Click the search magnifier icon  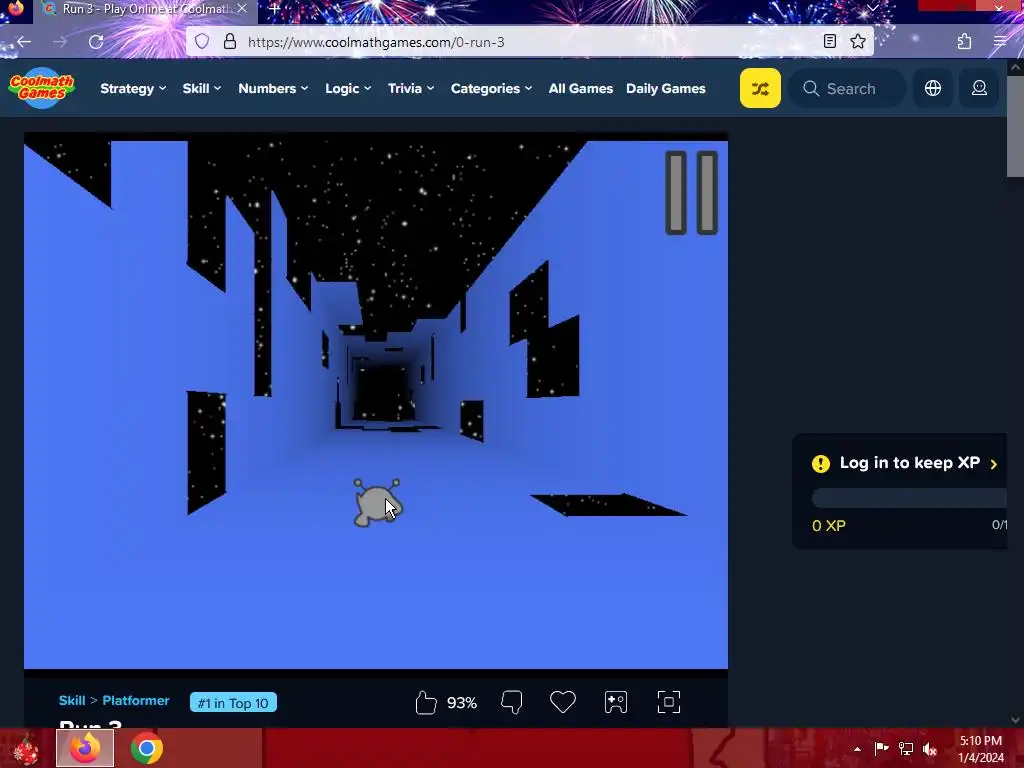tap(810, 88)
